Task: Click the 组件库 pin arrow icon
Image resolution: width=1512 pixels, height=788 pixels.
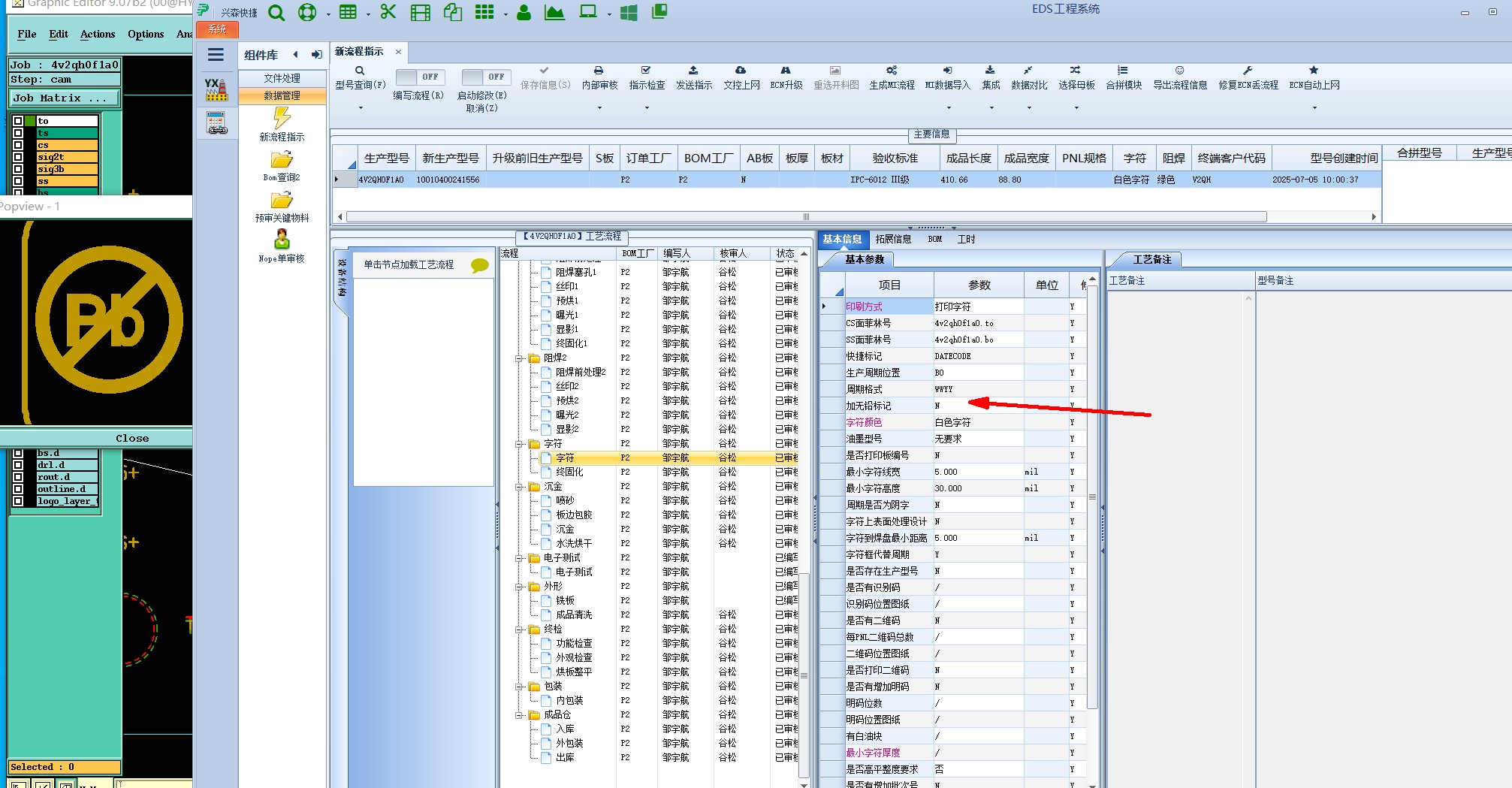Action: pos(317,55)
